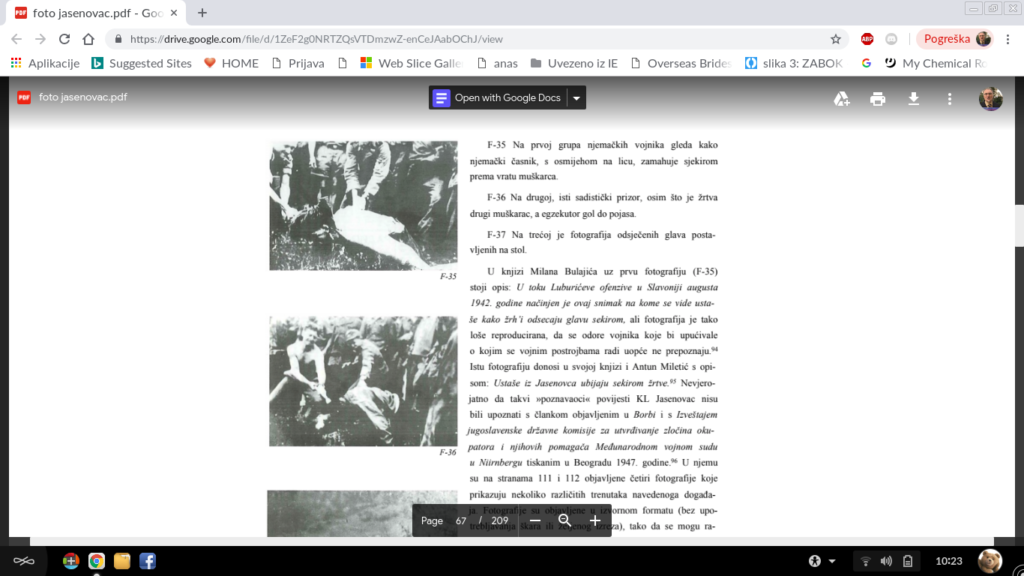Image resolution: width=1024 pixels, height=576 pixels.
Task: Expand the Open with dropdown arrow
Action: pyautogui.click(x=576, y=98)
